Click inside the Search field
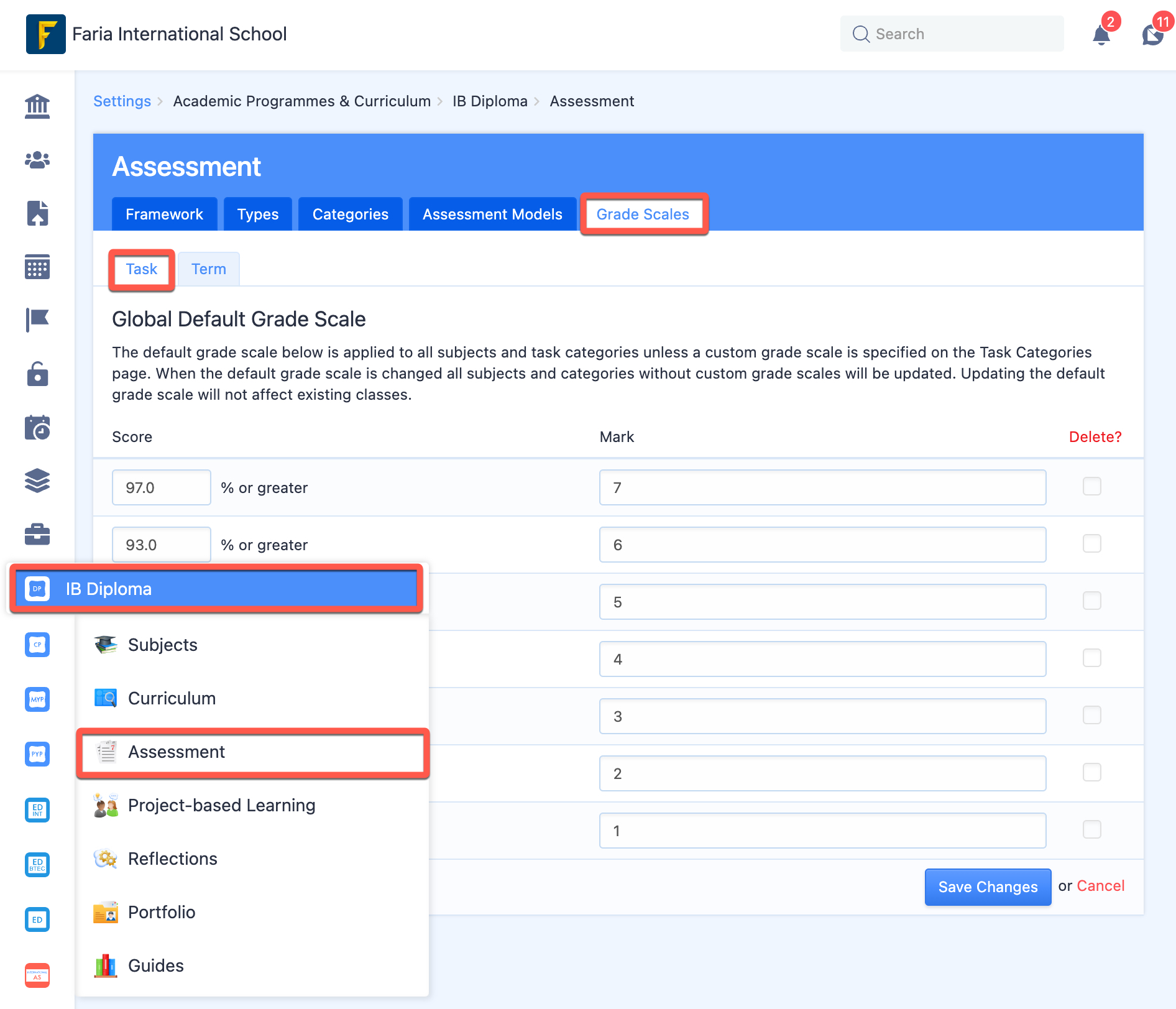This screenshot has width=1176, height=1009. coord(951,34)
